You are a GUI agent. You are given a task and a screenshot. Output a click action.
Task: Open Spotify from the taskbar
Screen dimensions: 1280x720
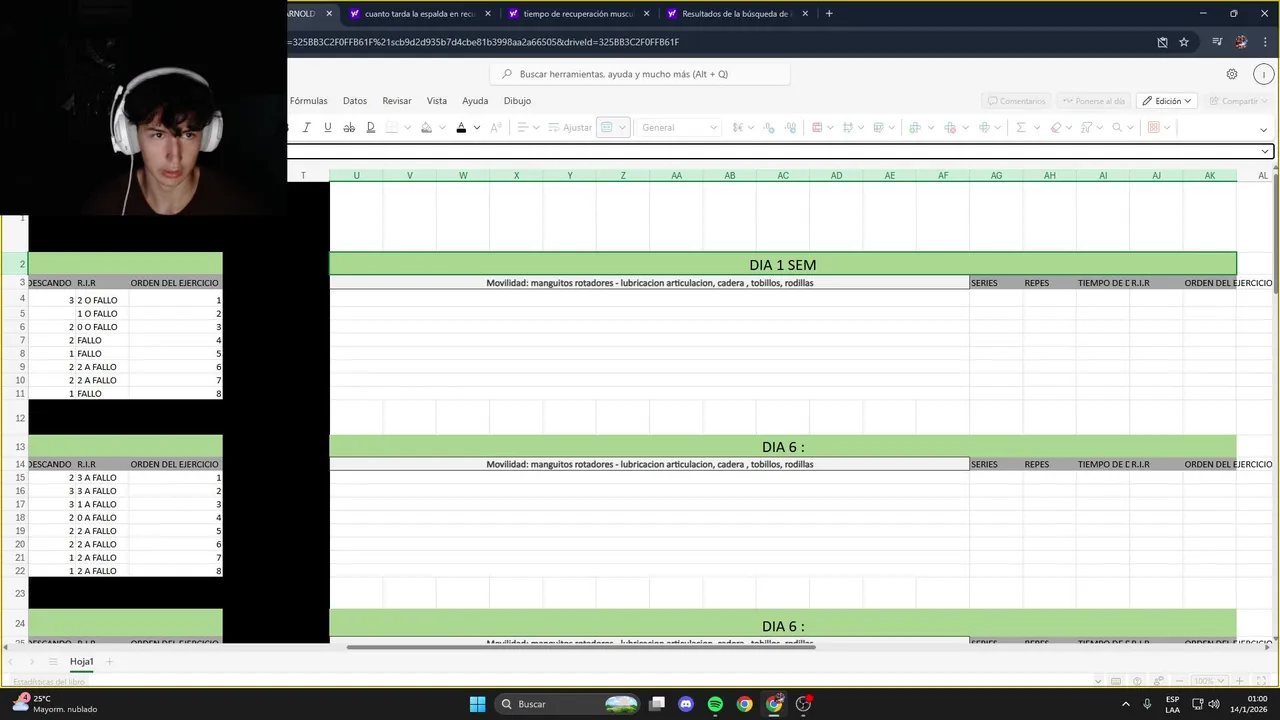coord(715,704)
